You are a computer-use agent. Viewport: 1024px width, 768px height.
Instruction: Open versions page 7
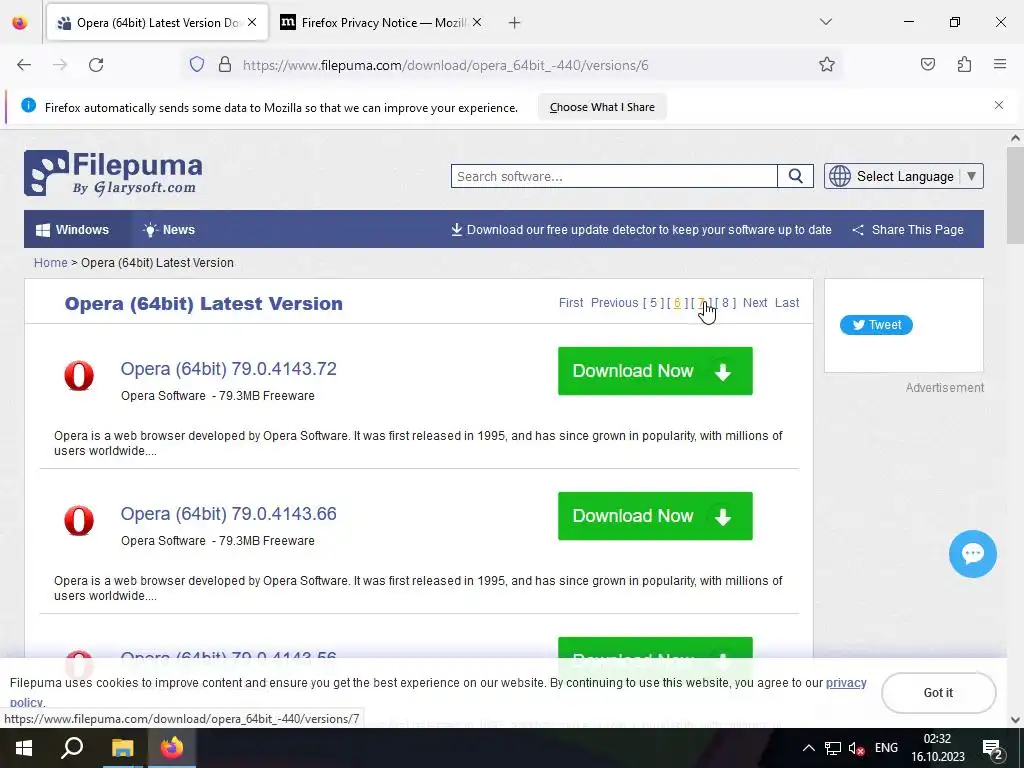click(x=701, y=303)
